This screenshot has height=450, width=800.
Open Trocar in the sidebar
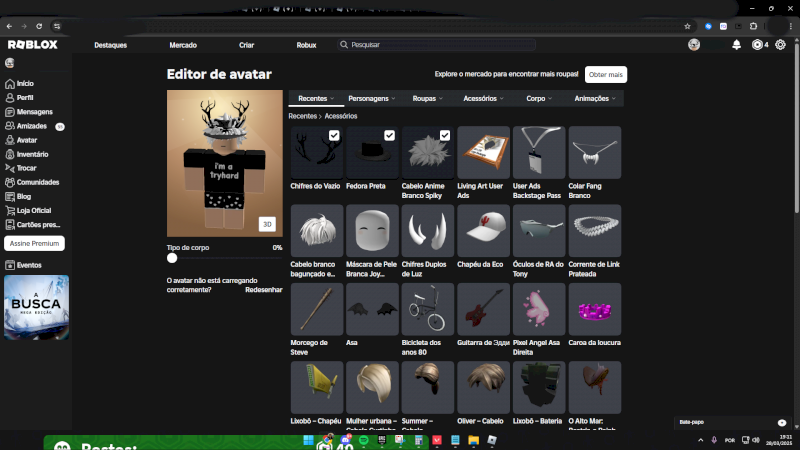[21, 168]
